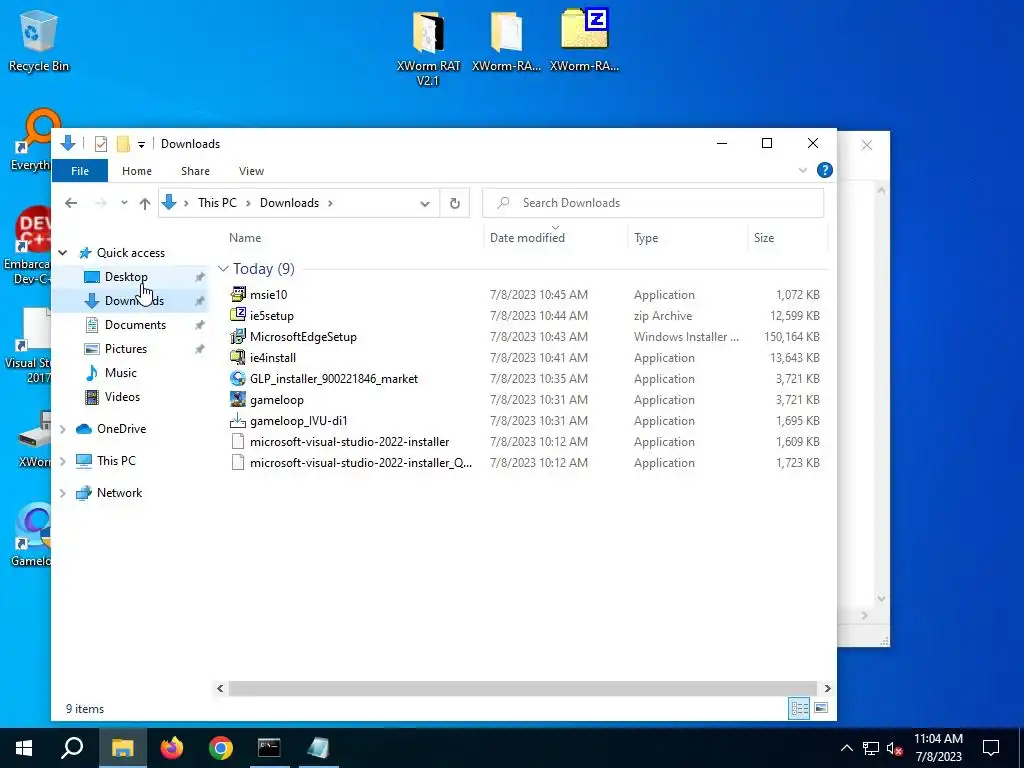Select Documents in the navigation pane
Viewport: 1024px width, 768px height.
(x=135, y=325)
